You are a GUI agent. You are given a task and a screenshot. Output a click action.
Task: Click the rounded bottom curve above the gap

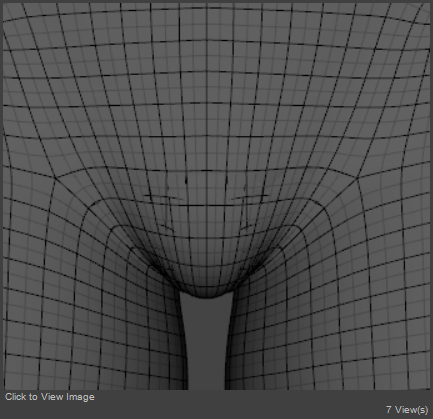coord(206,294)
